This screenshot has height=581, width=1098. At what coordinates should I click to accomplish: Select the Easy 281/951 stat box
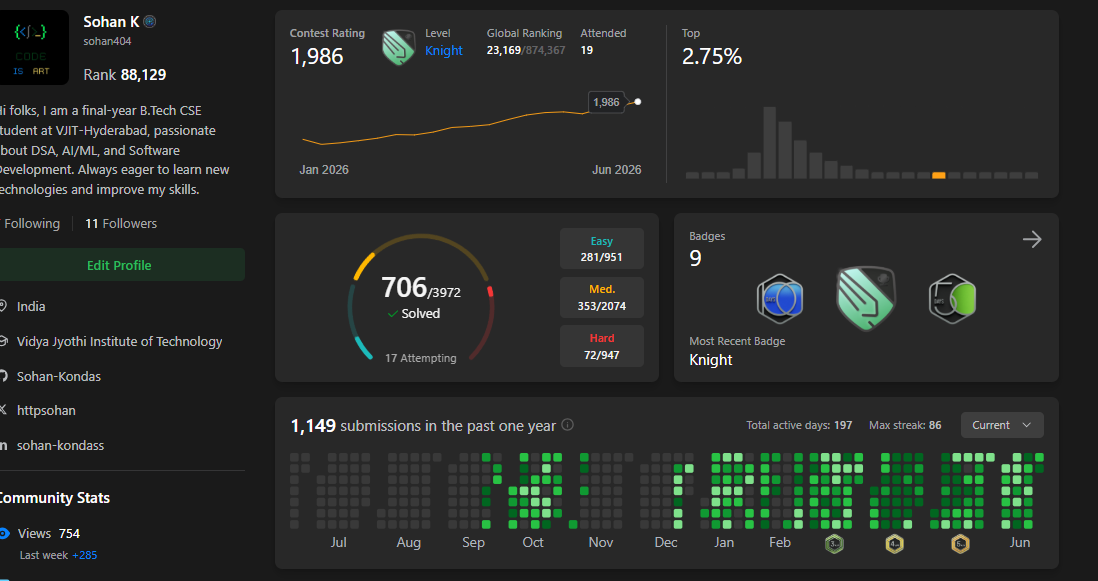pos(602,248)
